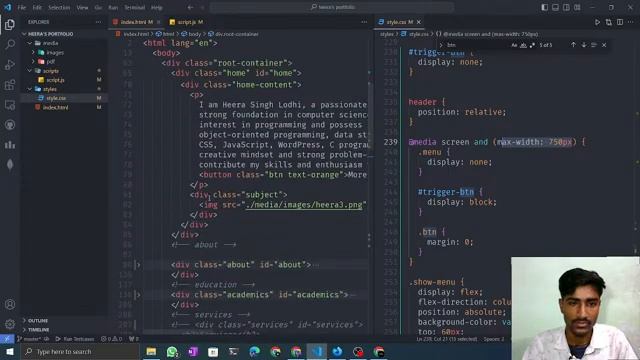Click the Run play icon in the editor title

(597, 22)
